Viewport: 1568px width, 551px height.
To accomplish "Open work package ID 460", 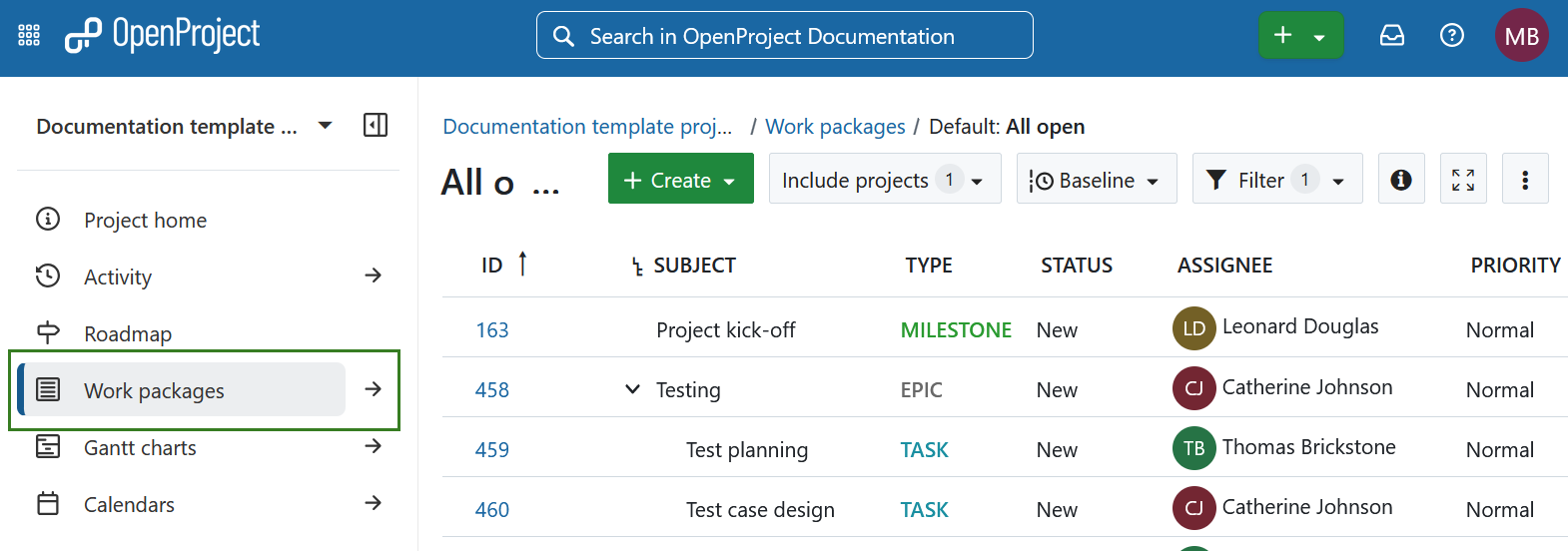I will 492,509.
